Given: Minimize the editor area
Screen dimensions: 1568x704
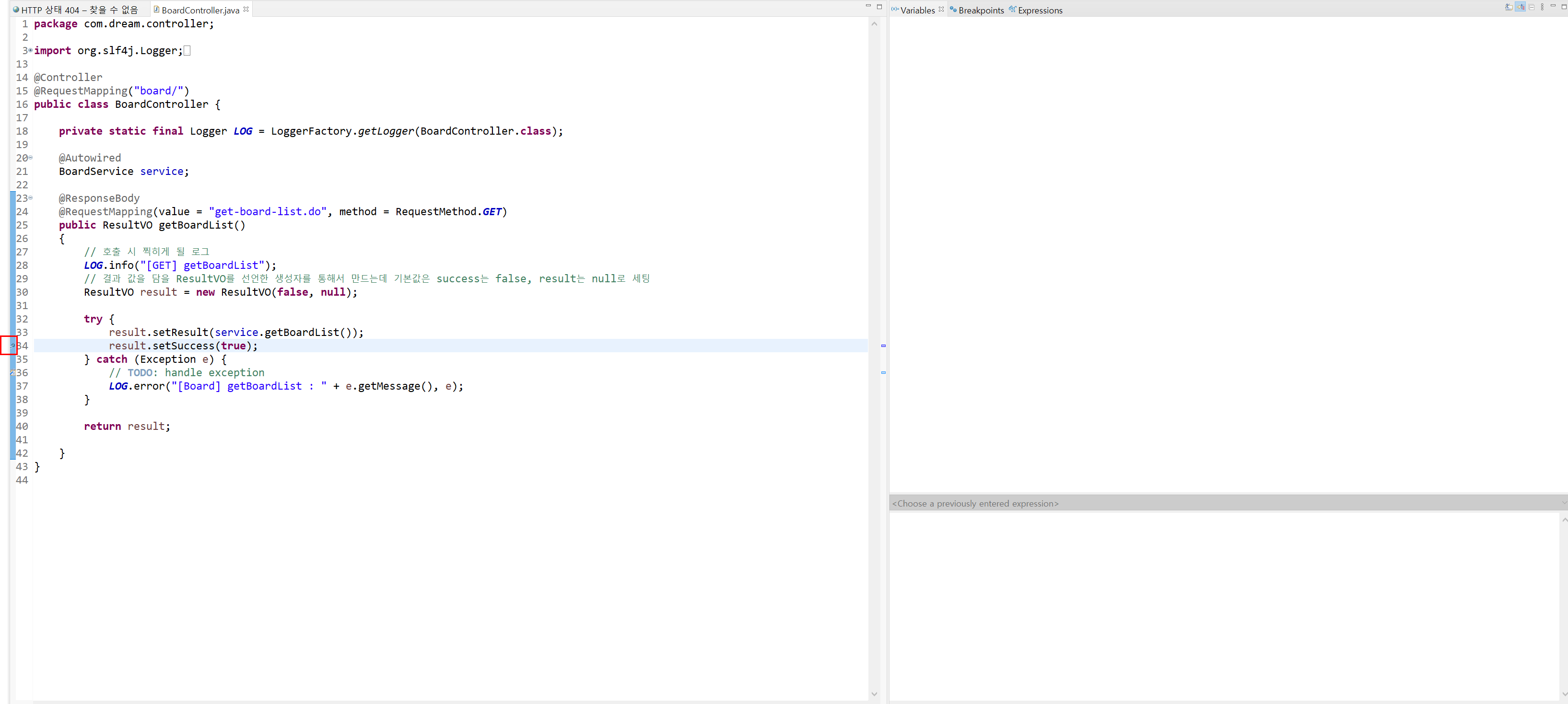Looking at the screenshot, I should pyautogui.click(x=868, y=6).
